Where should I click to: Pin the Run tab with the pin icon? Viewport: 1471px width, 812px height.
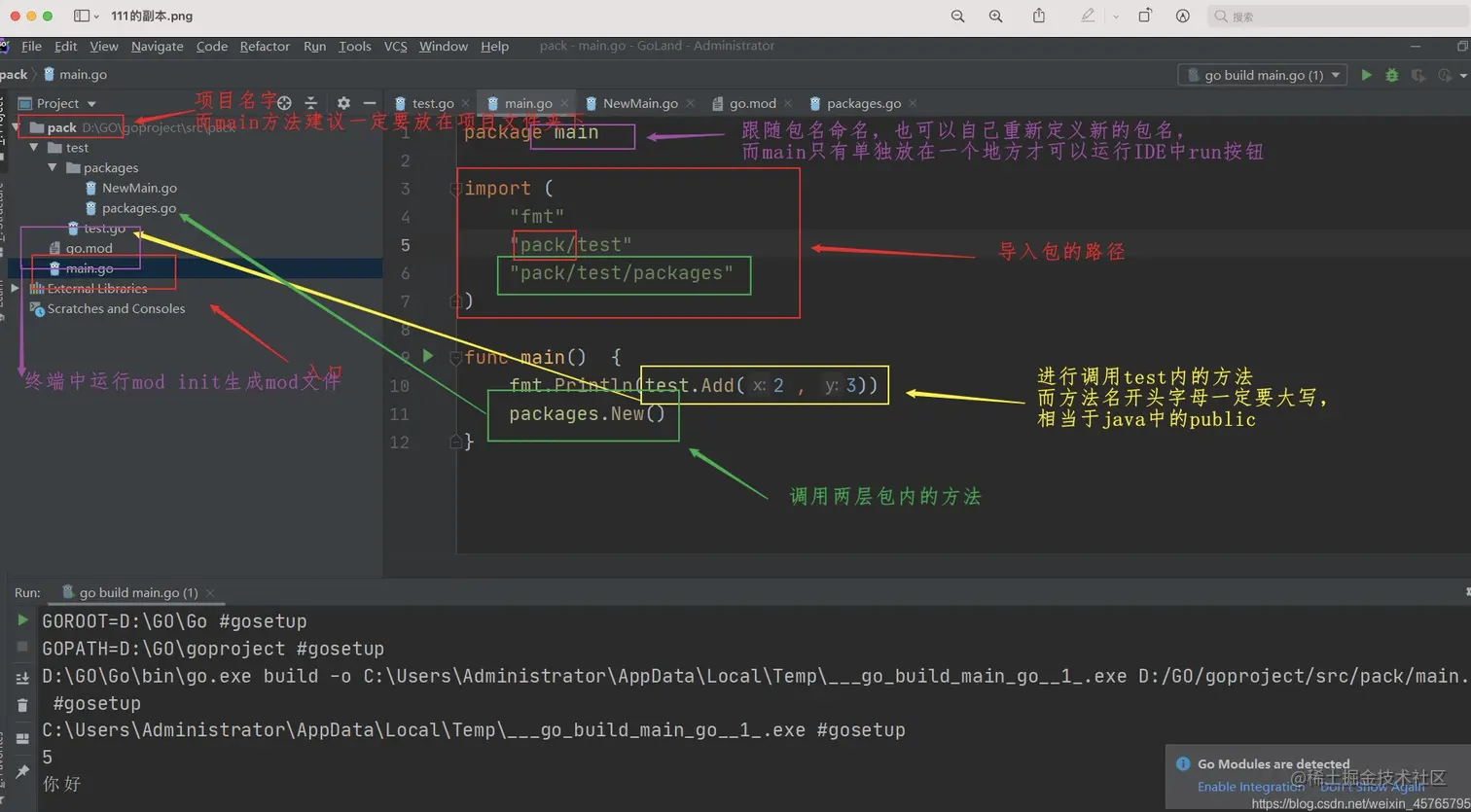22,772
